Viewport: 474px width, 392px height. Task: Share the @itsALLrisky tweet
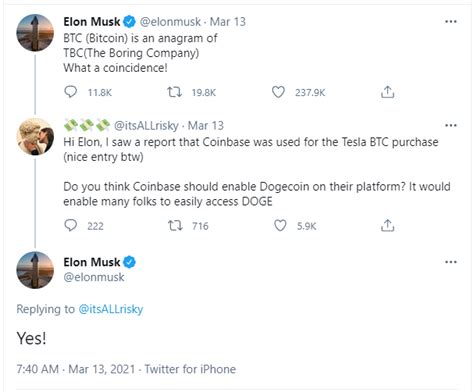(387, 225)
